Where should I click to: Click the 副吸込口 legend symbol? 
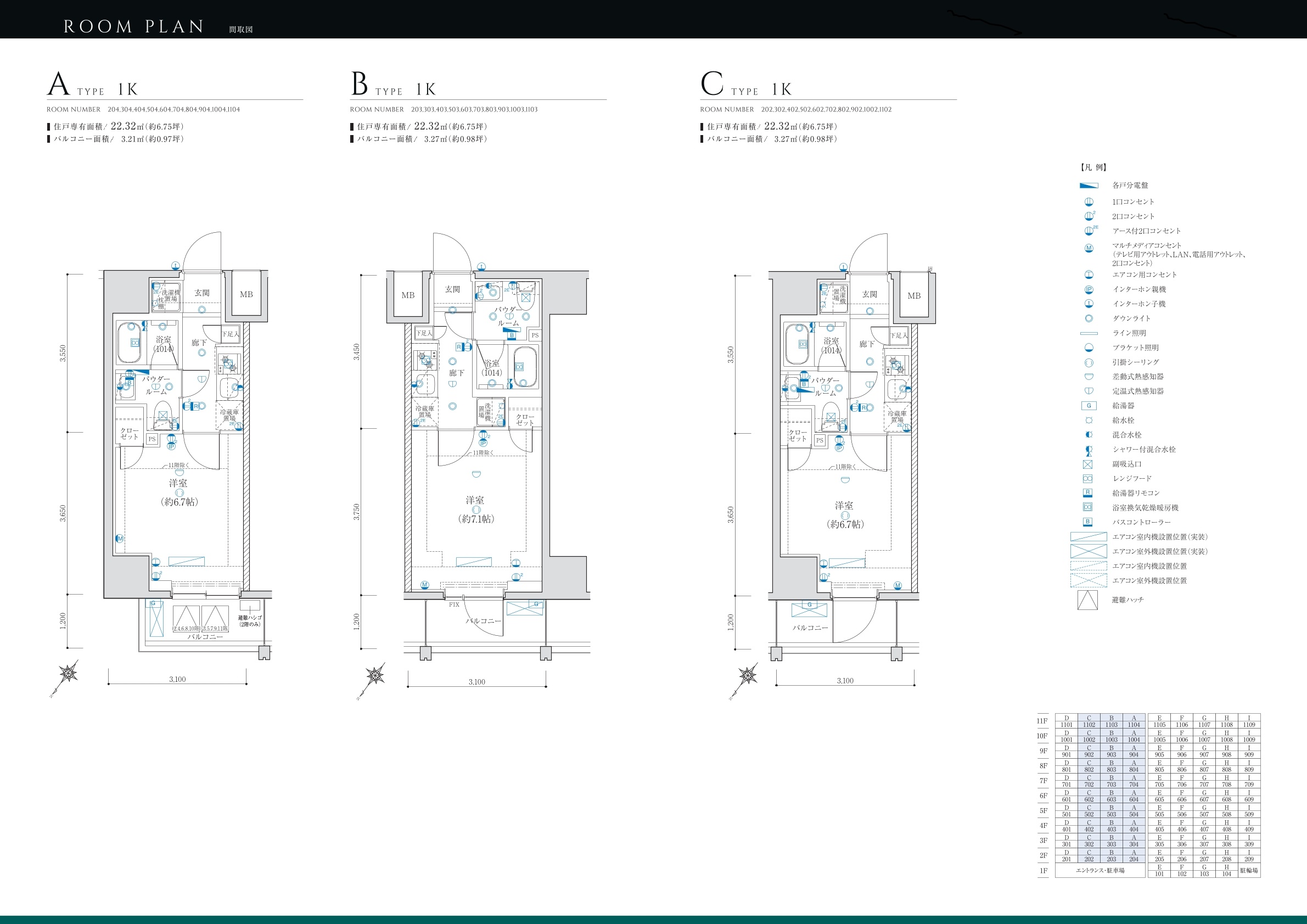click(x=1088, y=464)
